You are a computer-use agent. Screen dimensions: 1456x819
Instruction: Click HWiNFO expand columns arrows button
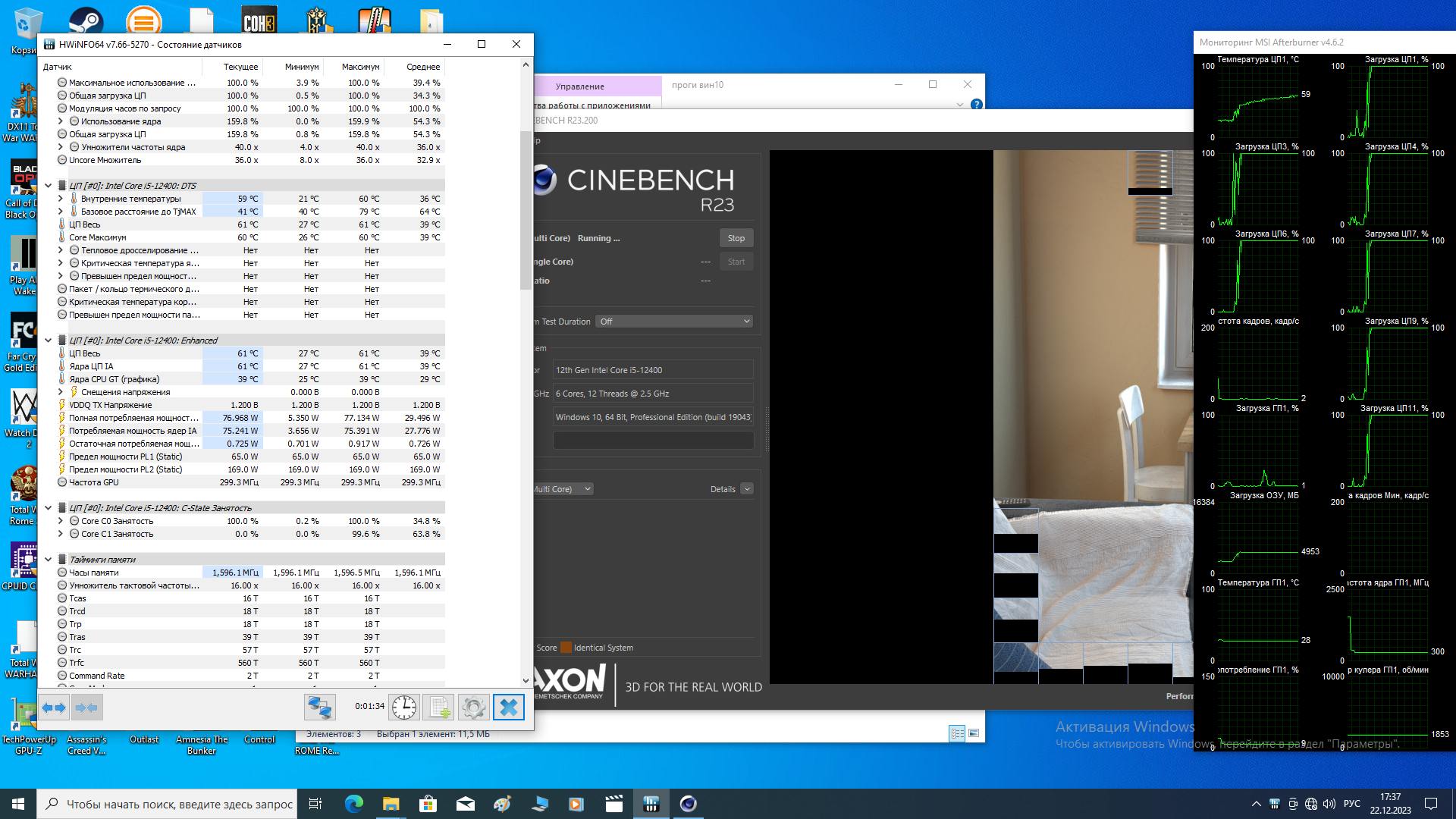(54, 708)
